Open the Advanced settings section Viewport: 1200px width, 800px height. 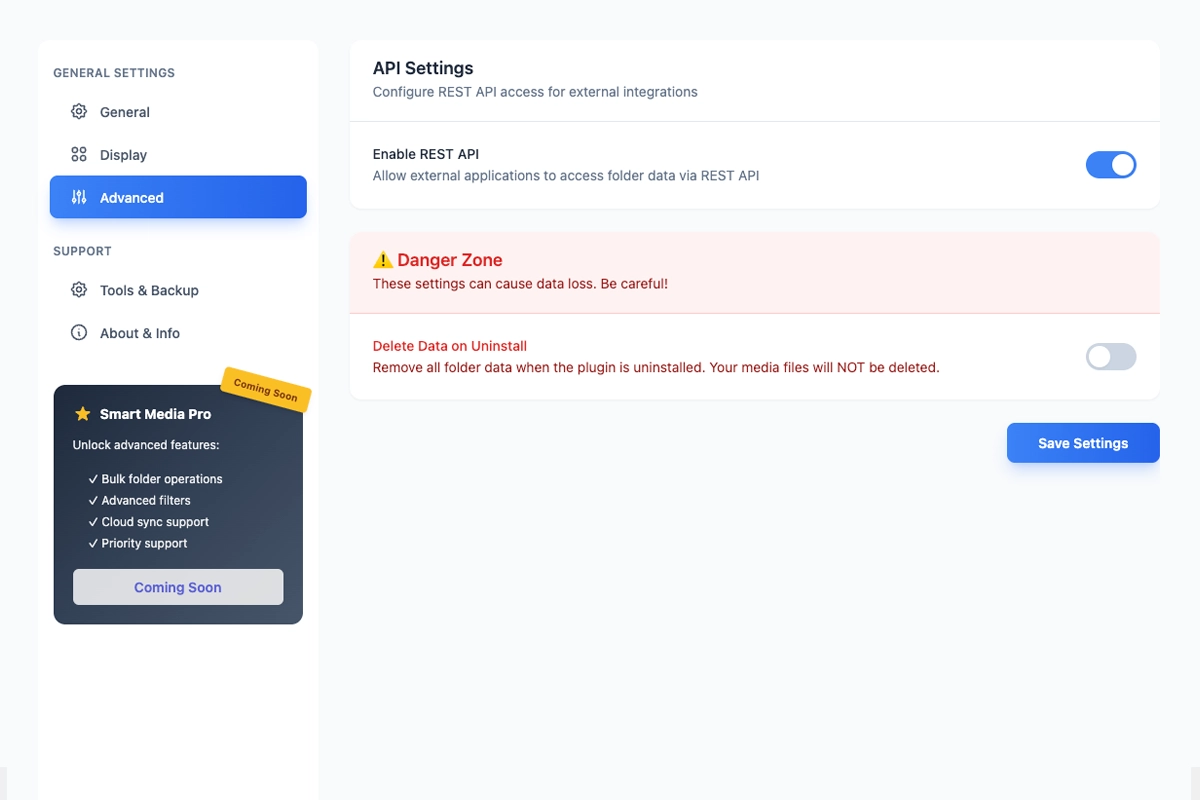[x=177, y=197]
